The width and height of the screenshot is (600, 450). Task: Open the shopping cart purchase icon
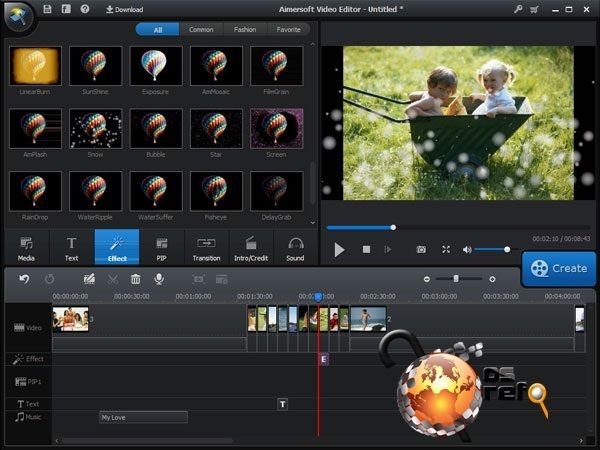[535, 10]
